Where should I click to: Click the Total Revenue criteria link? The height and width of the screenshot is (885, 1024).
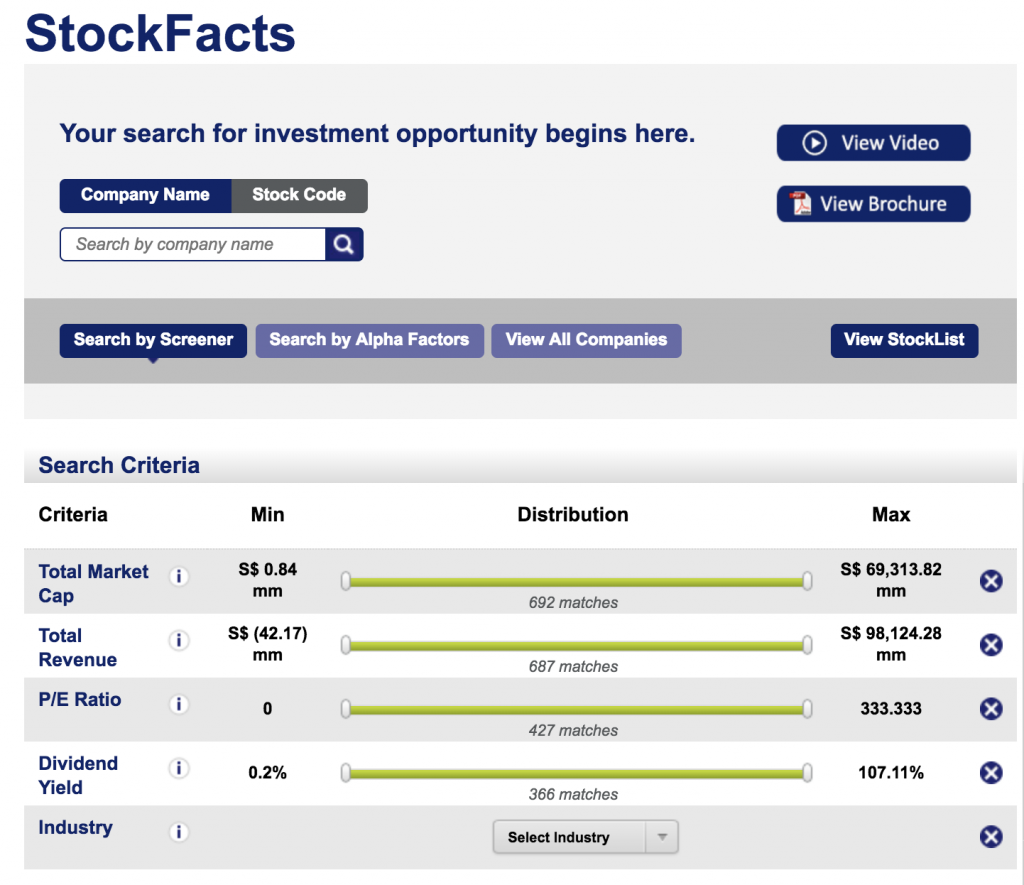78,647
